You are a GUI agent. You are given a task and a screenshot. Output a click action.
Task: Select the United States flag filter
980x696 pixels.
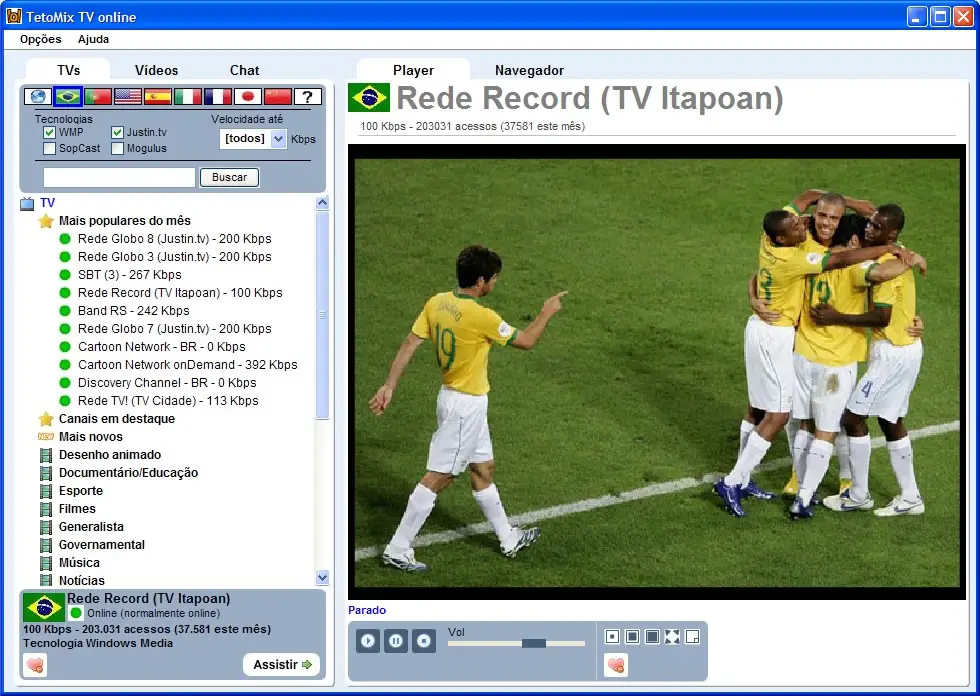coord(128,97)
